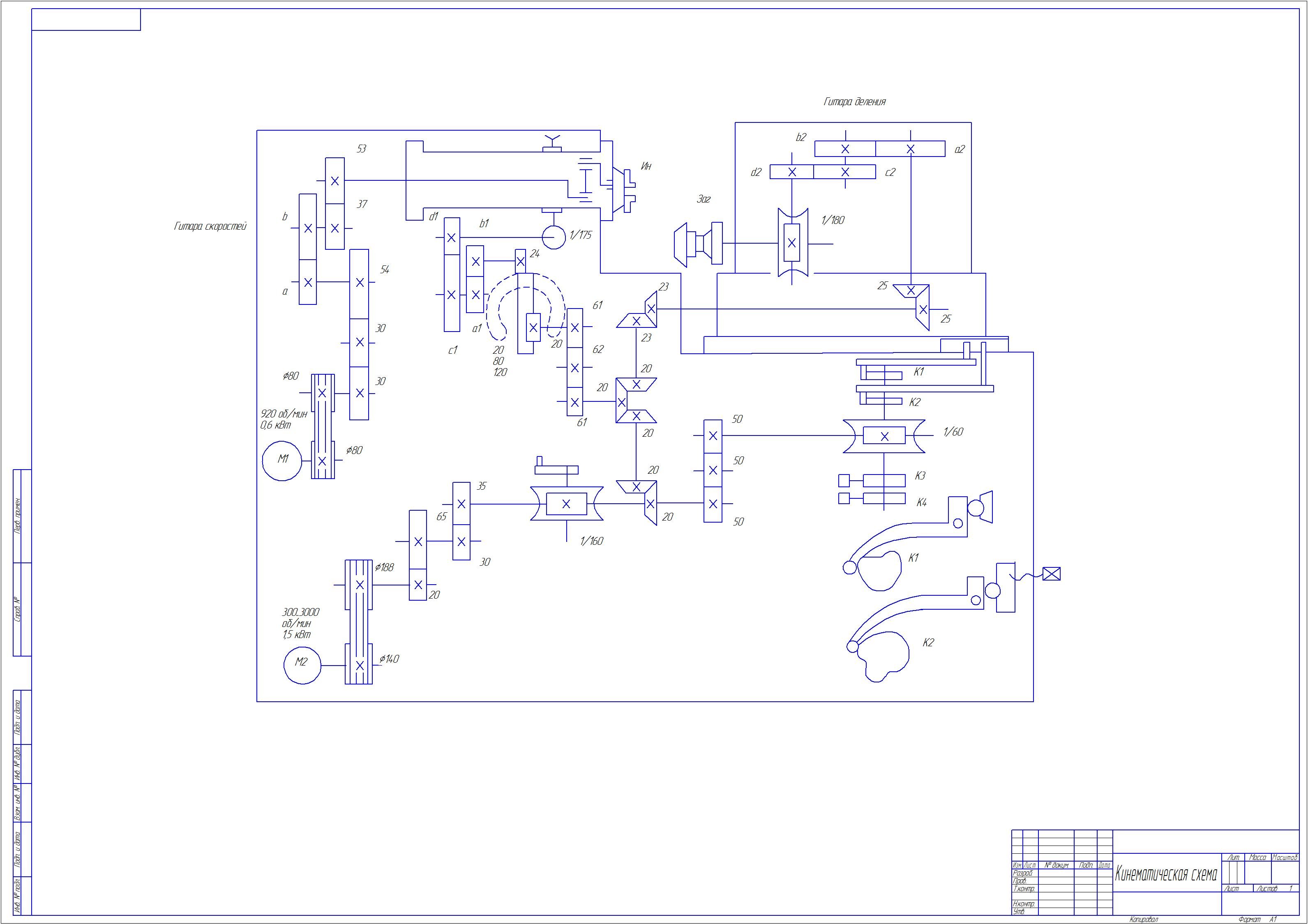Click the 'Гитара деления' label
Image resolution: width=1308 pixels, height=924 pixels.
(854, 102)
